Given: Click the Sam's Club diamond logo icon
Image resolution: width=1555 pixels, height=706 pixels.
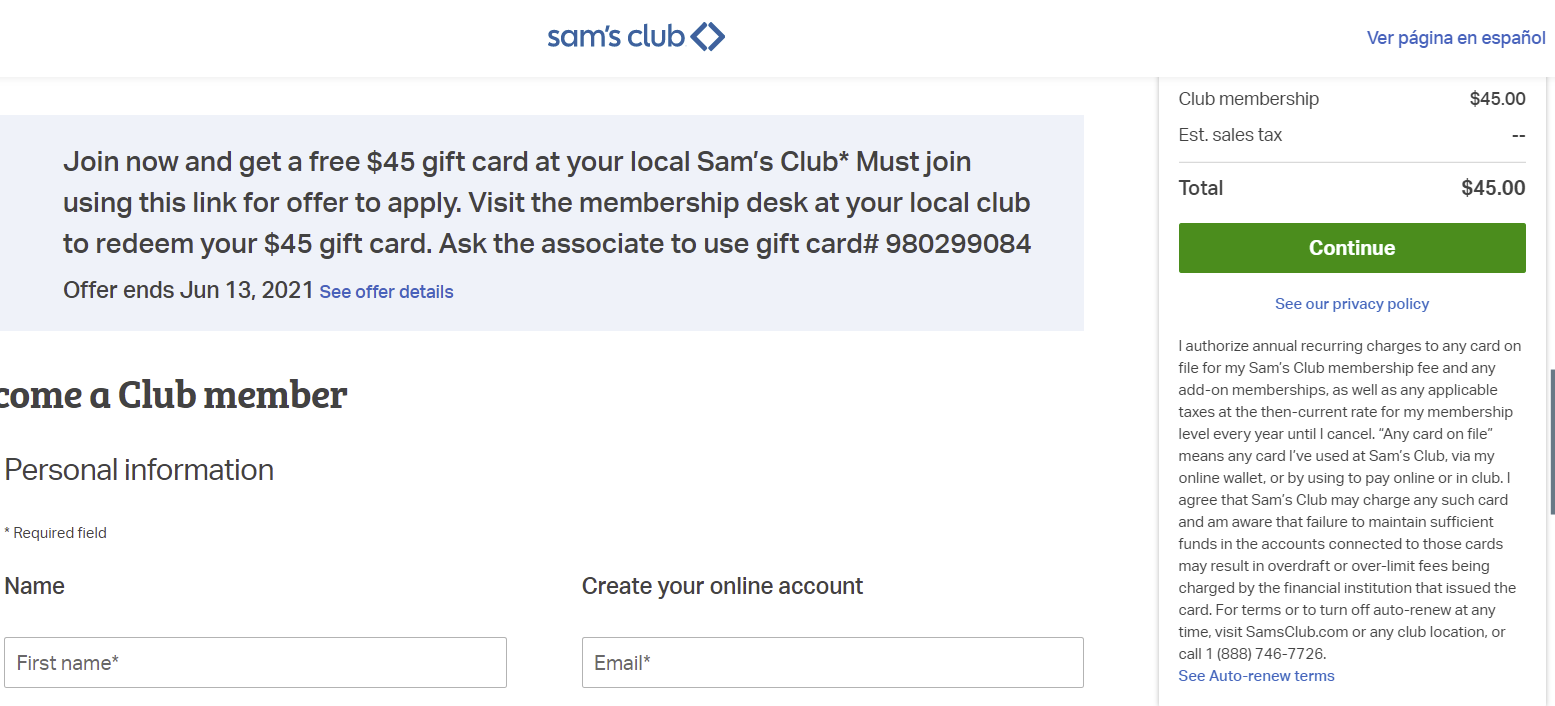Looking at the screenshot, I should (x=708, y=37).
